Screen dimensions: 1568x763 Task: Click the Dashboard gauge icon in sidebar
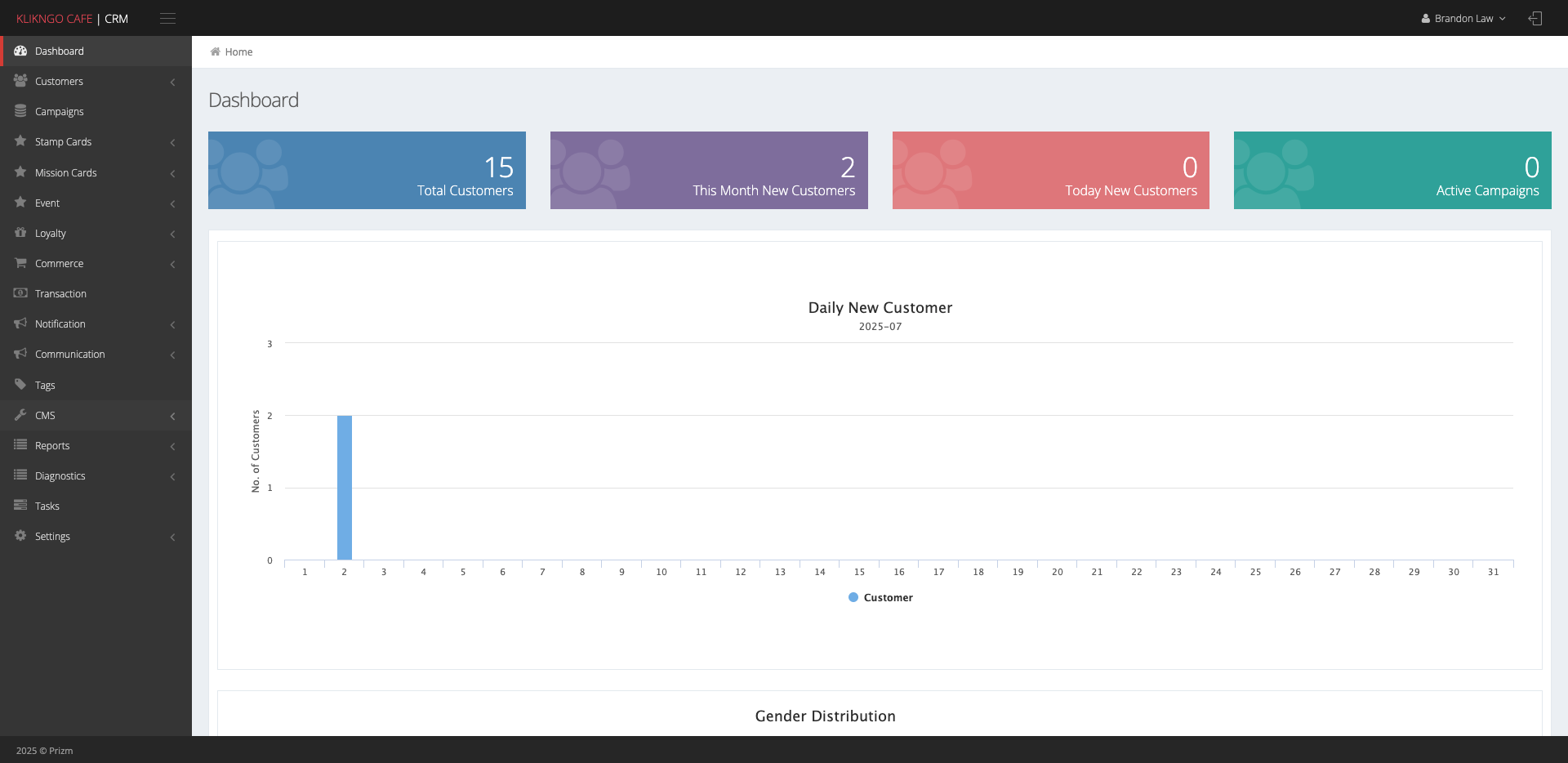[x=20, y=51]
